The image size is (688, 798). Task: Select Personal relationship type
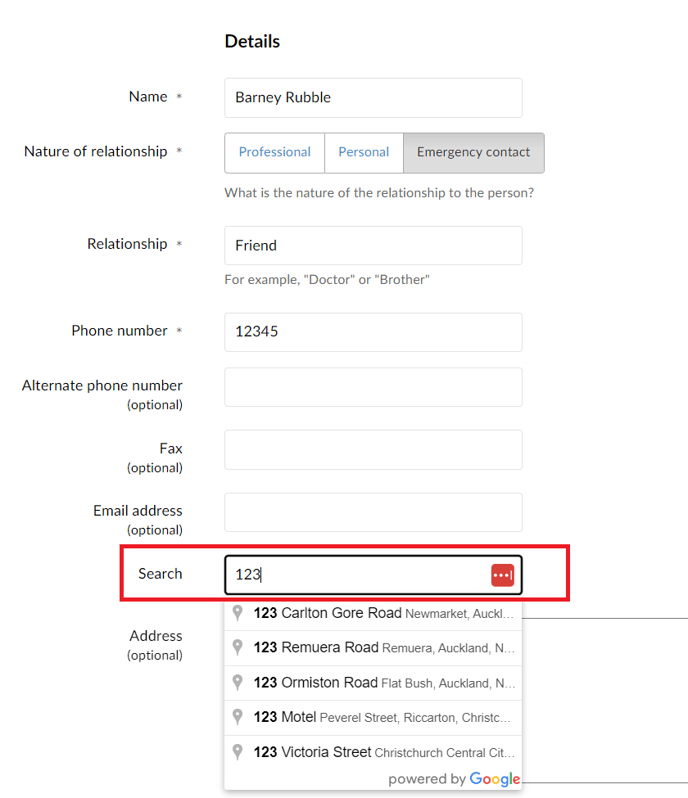[364, 153]
